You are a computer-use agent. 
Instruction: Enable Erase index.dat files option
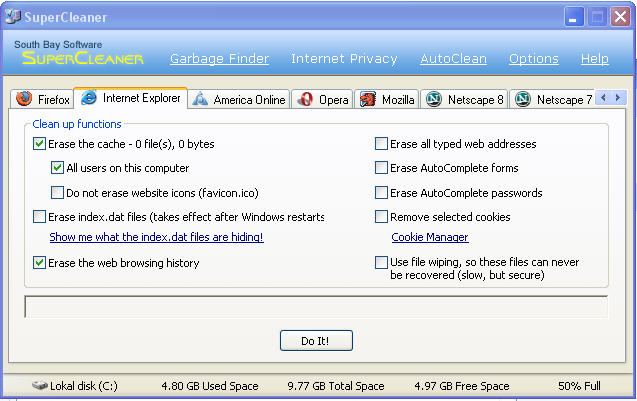(x=39, y=217)
